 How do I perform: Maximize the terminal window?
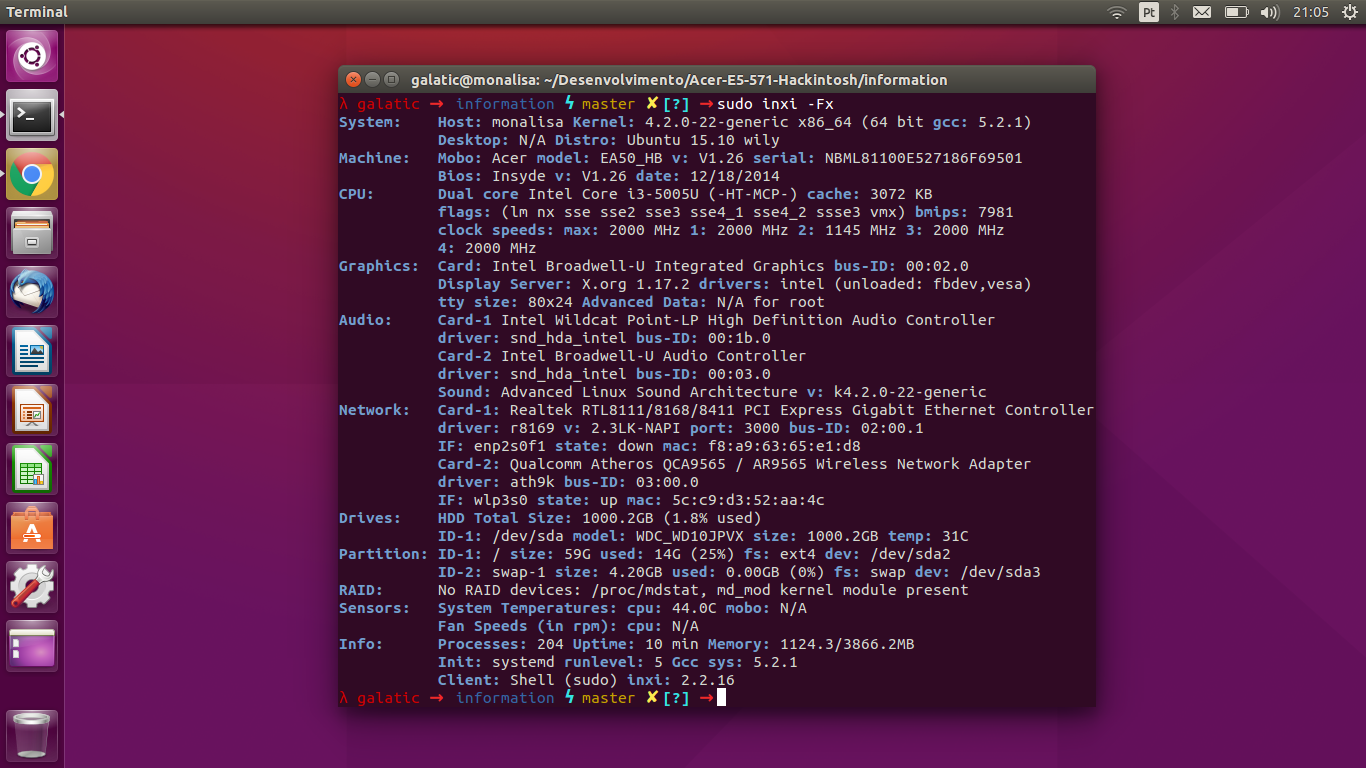391,80
